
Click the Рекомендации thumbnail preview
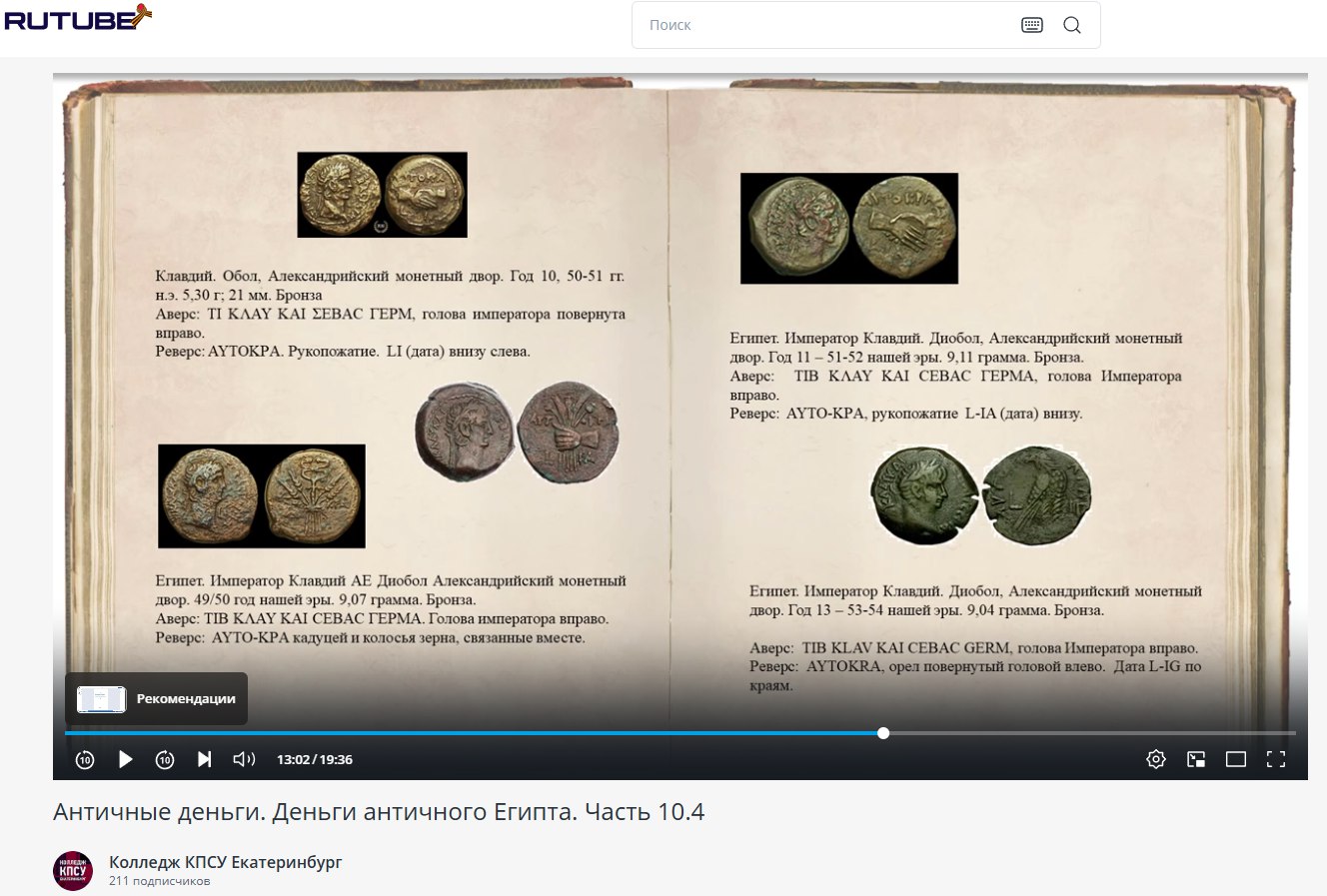point(101,699)
